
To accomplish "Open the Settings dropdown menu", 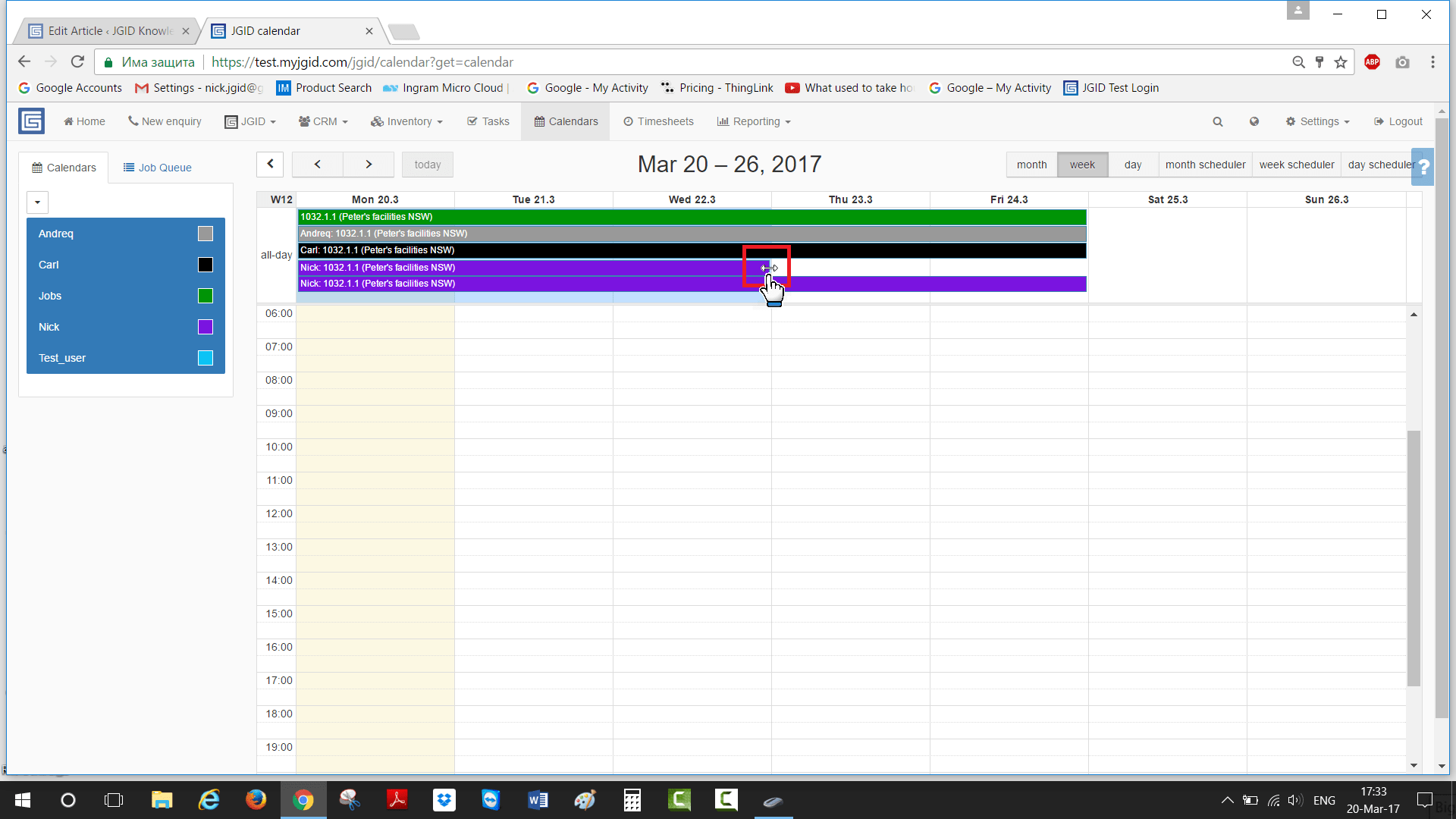I will point(1318,121).
